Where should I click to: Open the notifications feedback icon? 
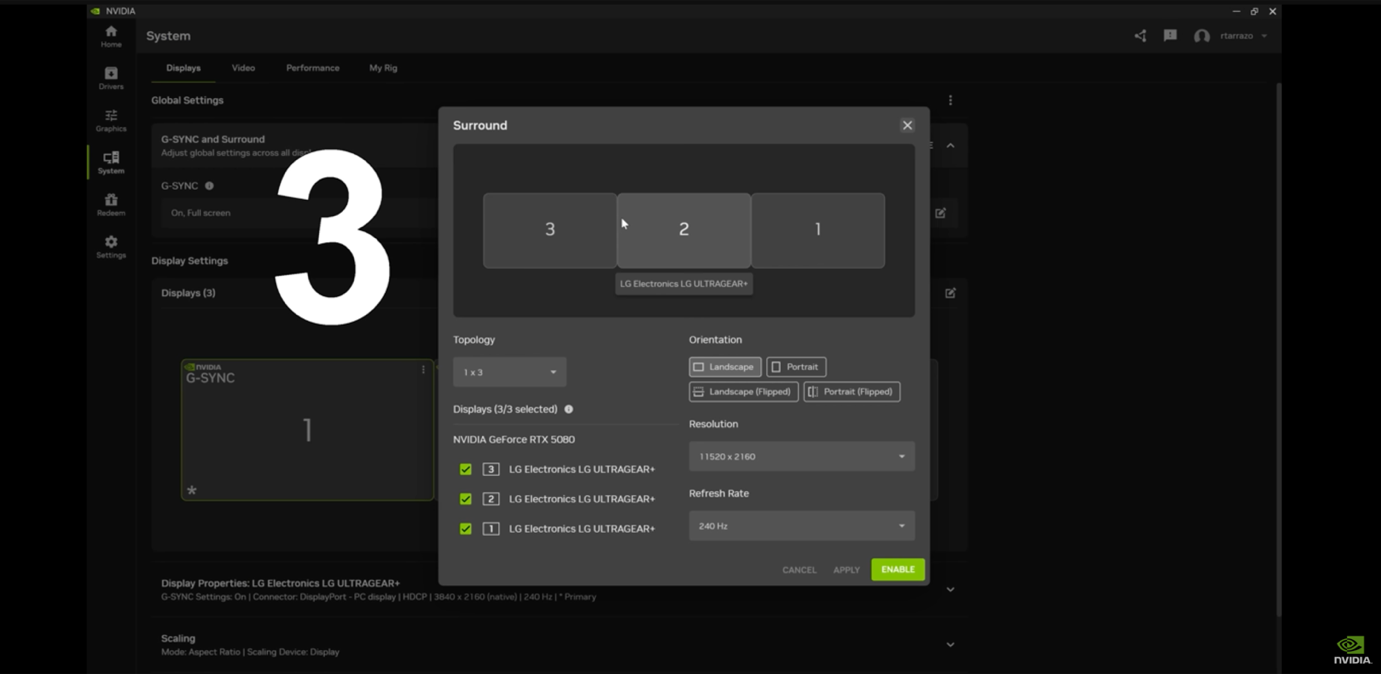pos(1170,36)
